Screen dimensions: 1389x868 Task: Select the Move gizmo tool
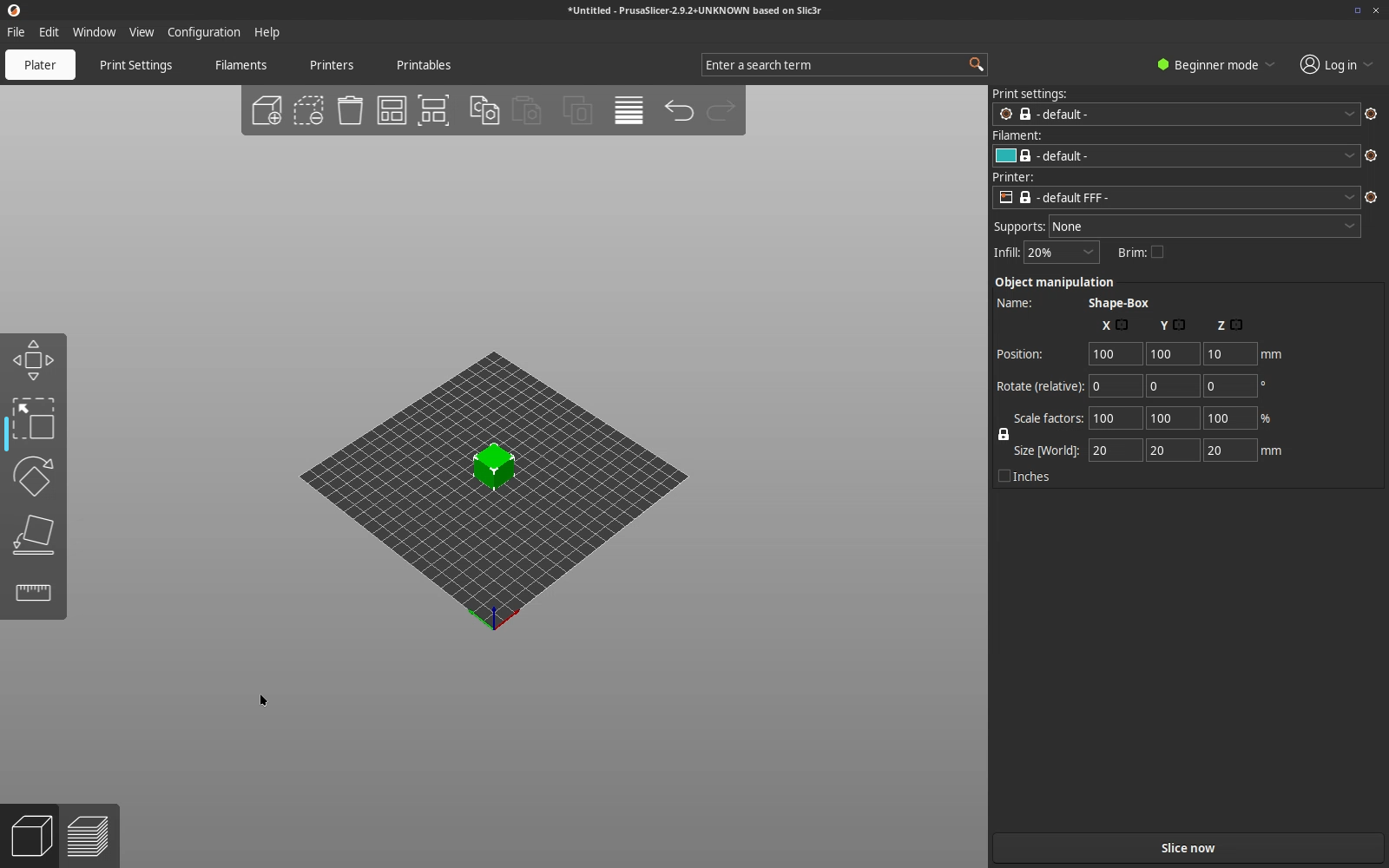point(33,360)
